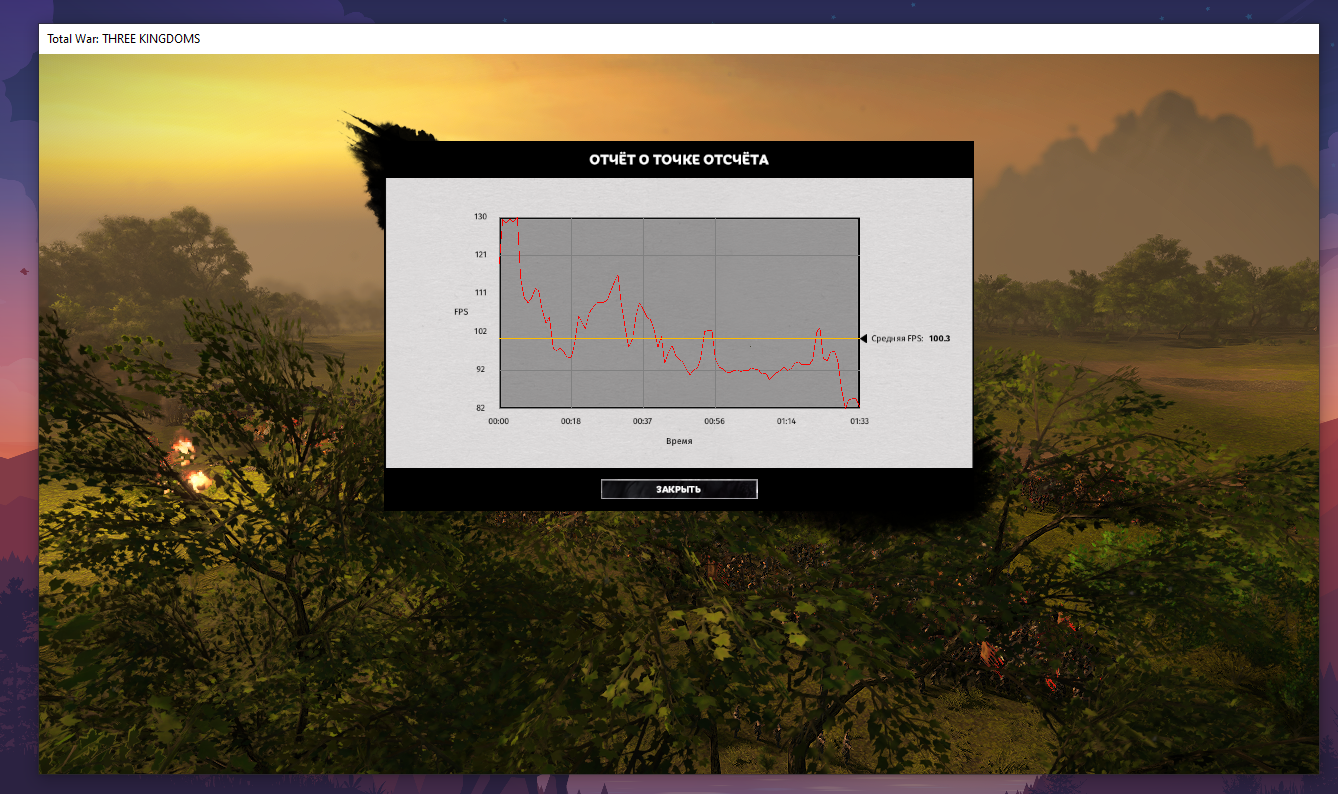Click the 01:14 time axis label
This screenshot has width=1338, height=794.
(x=787, y=422)
